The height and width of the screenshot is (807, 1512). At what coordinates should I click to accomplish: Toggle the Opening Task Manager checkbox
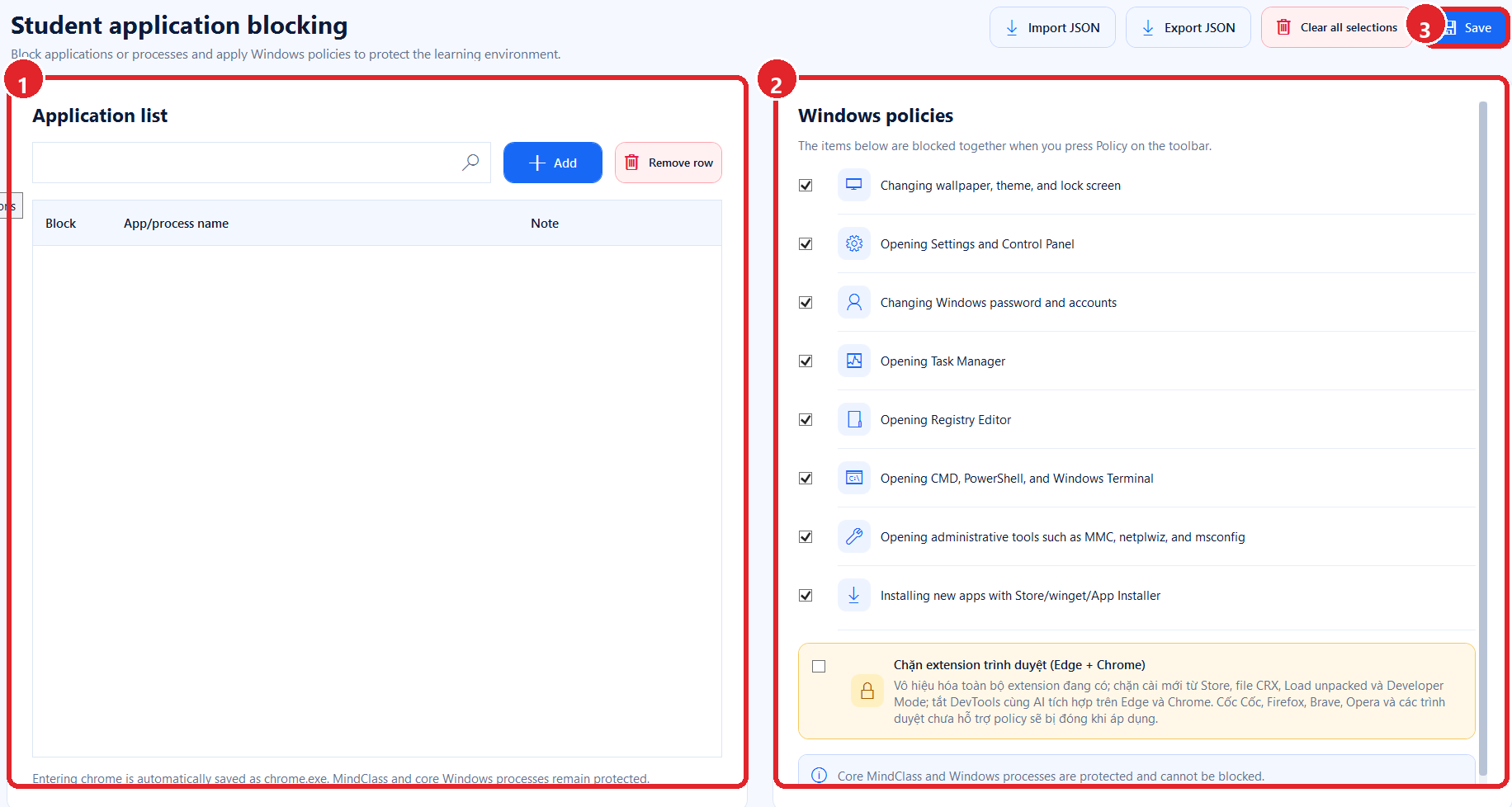point(806,361)
